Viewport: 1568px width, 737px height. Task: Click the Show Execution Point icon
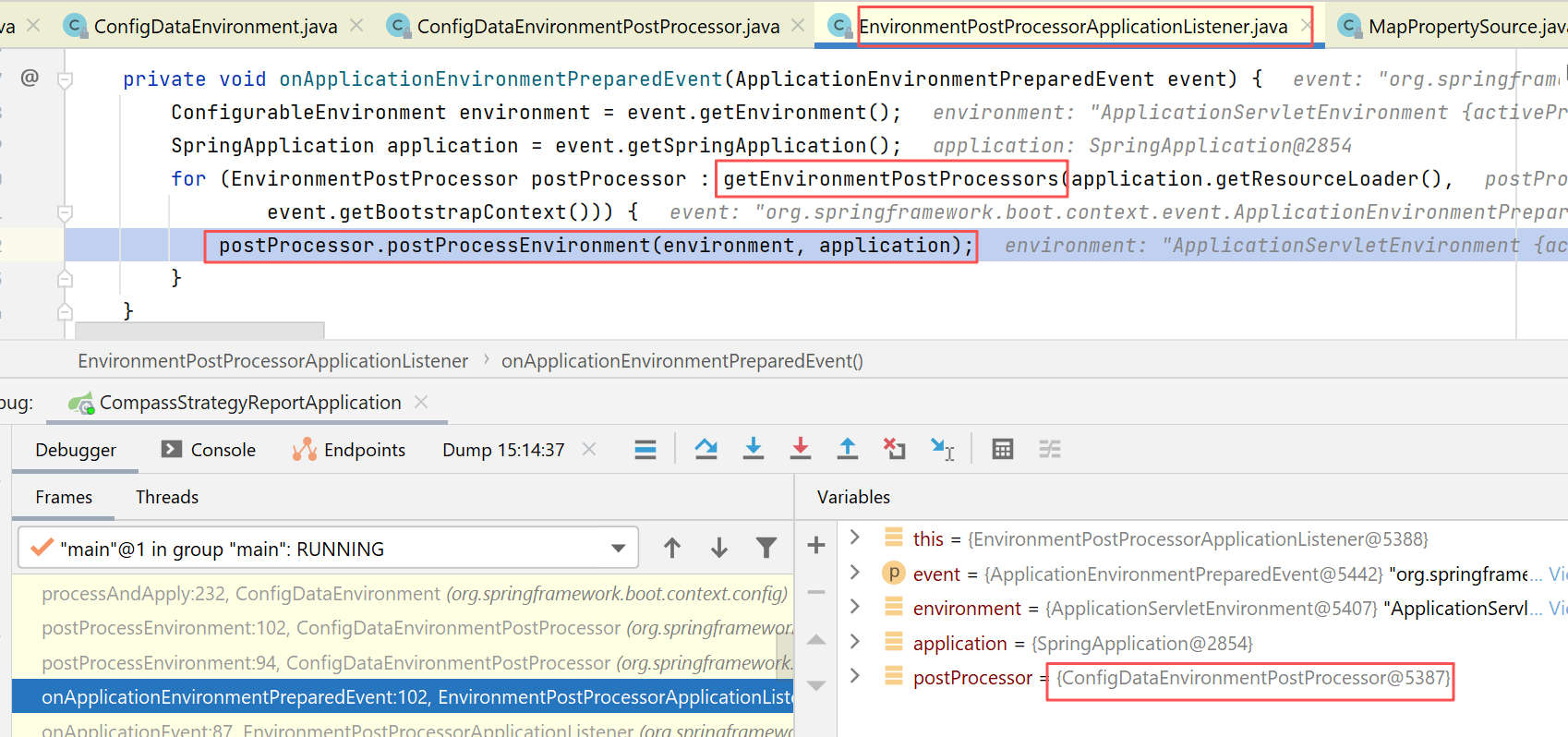pyautogui.click(x=645, y=450)
